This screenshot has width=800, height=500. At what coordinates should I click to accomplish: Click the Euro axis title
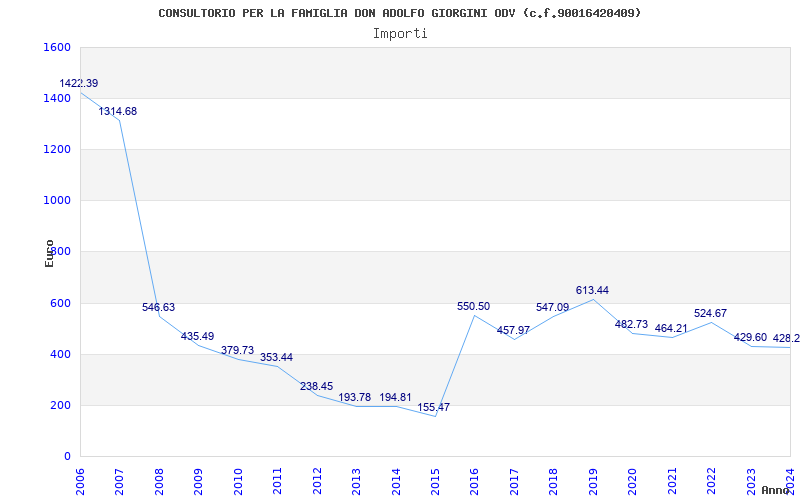[49, 254]
